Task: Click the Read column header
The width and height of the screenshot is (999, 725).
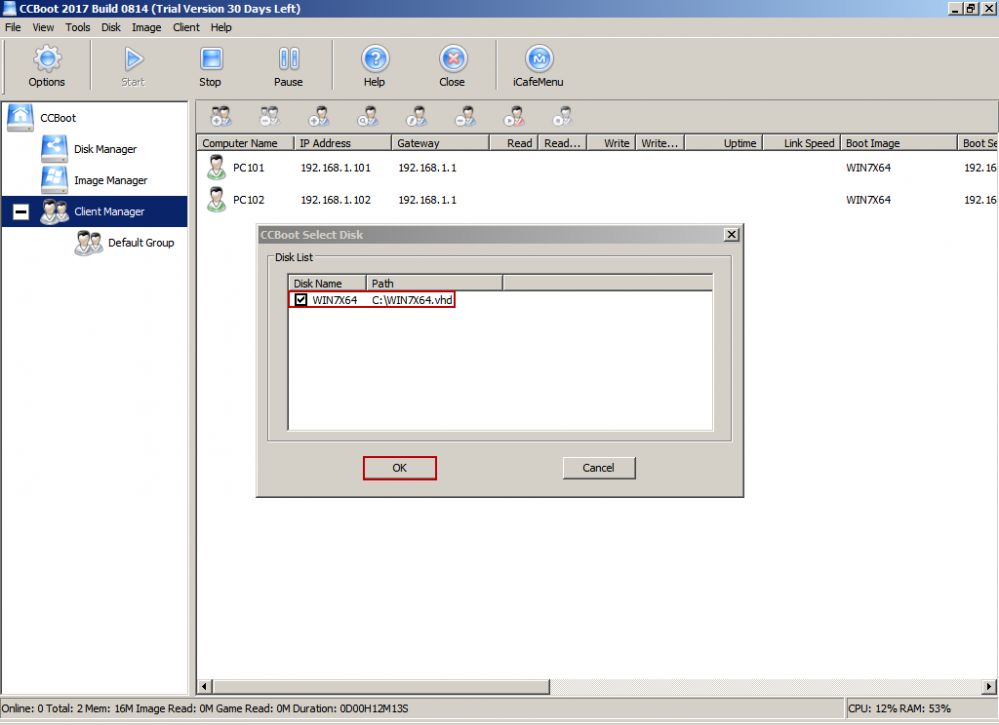Action: tap(514, 143)
